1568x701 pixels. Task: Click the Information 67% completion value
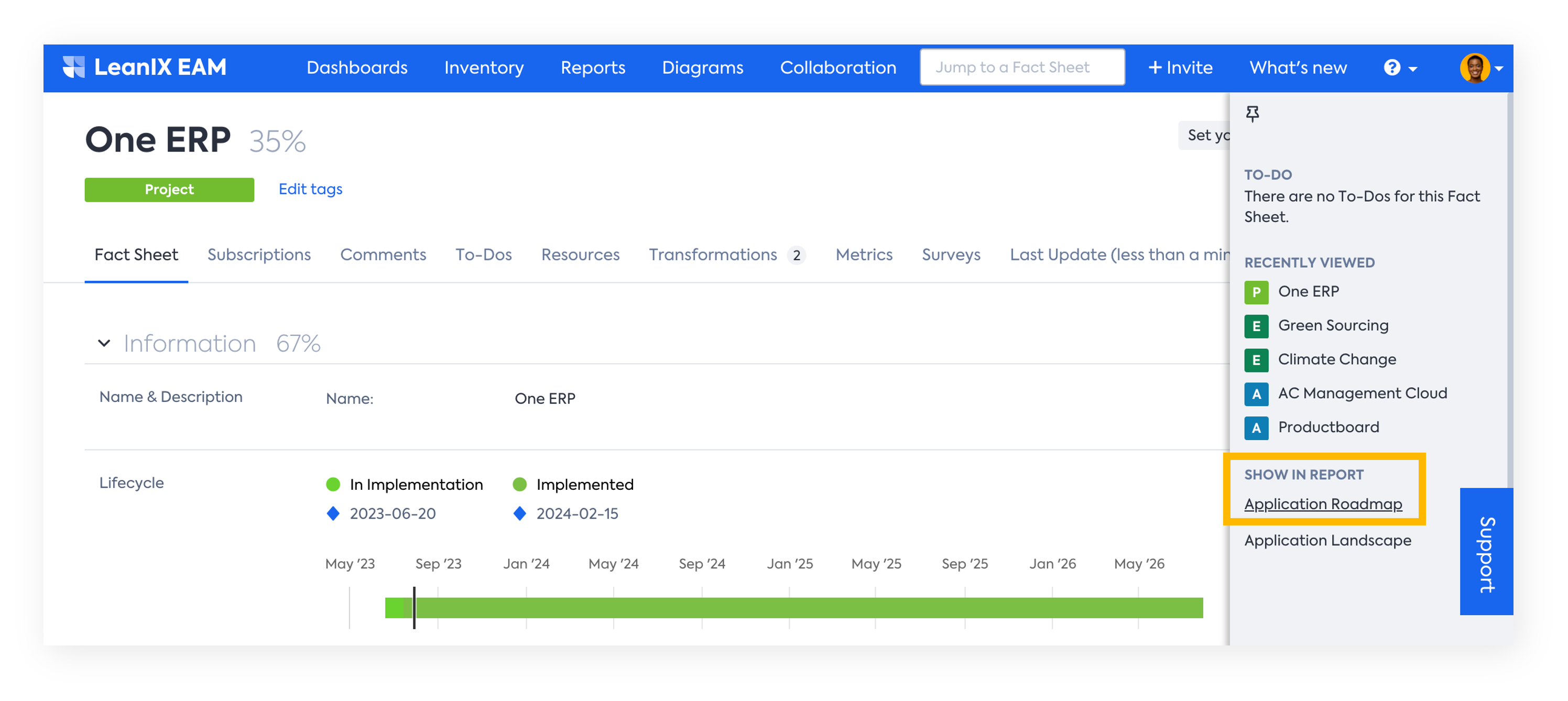coord(298,344)
